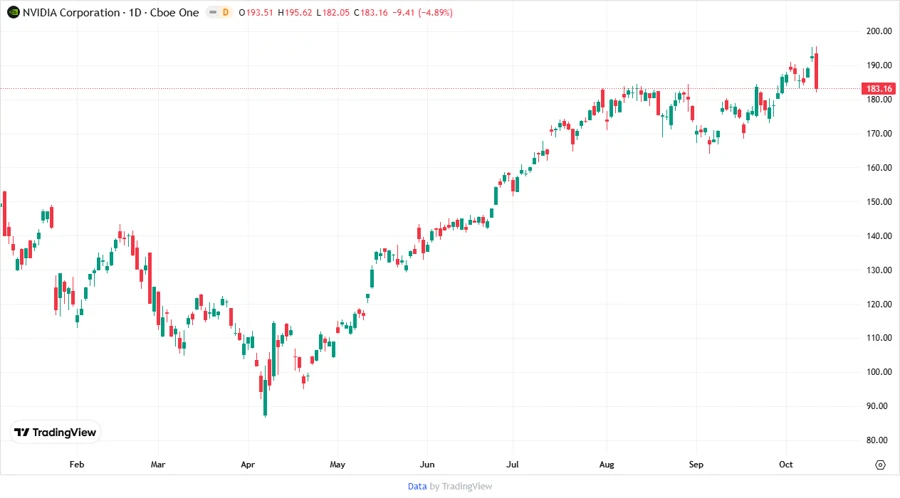
Task: Click the close value C183.16
Action: (x=371, y=13)
